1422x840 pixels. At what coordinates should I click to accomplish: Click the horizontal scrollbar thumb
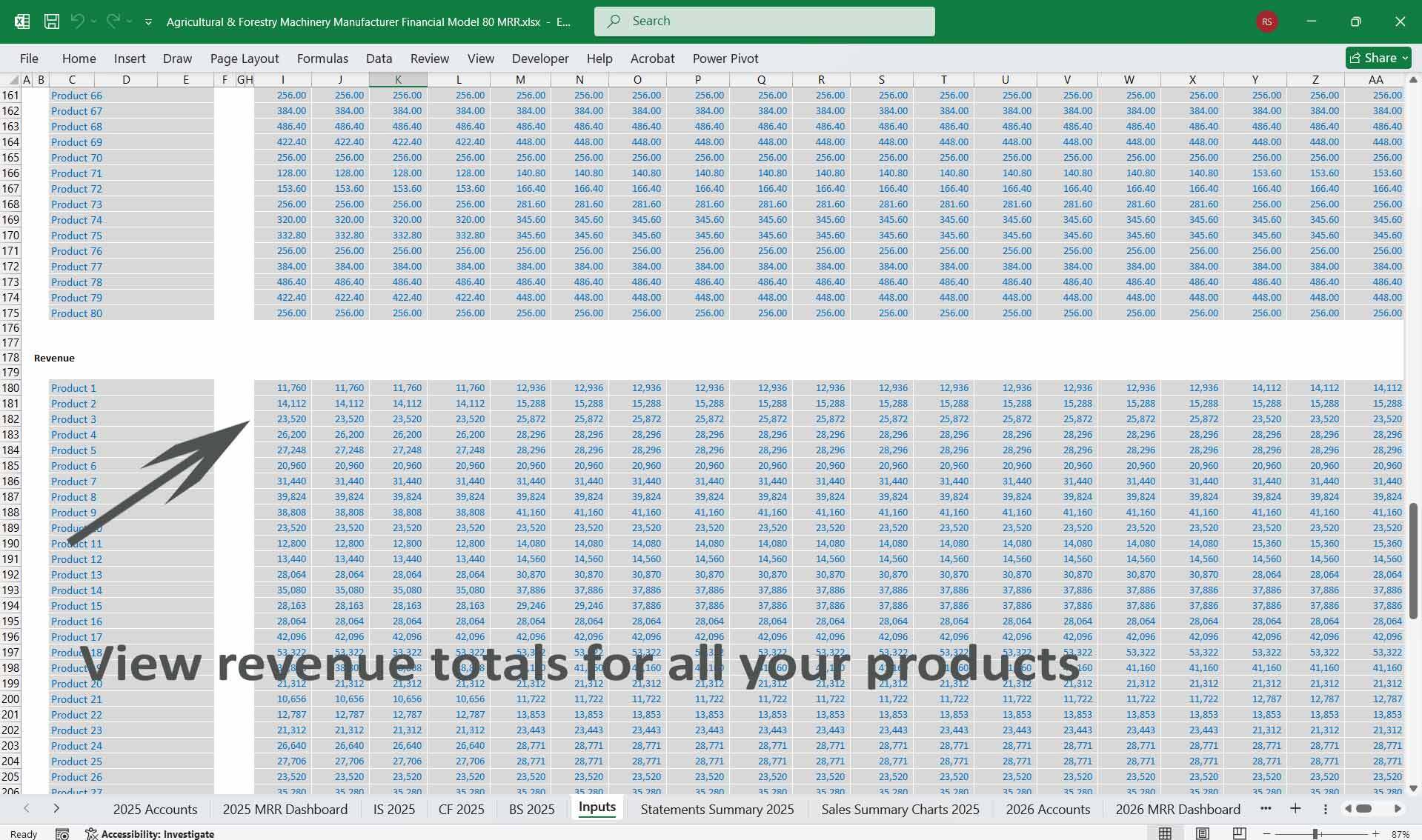1363,808
